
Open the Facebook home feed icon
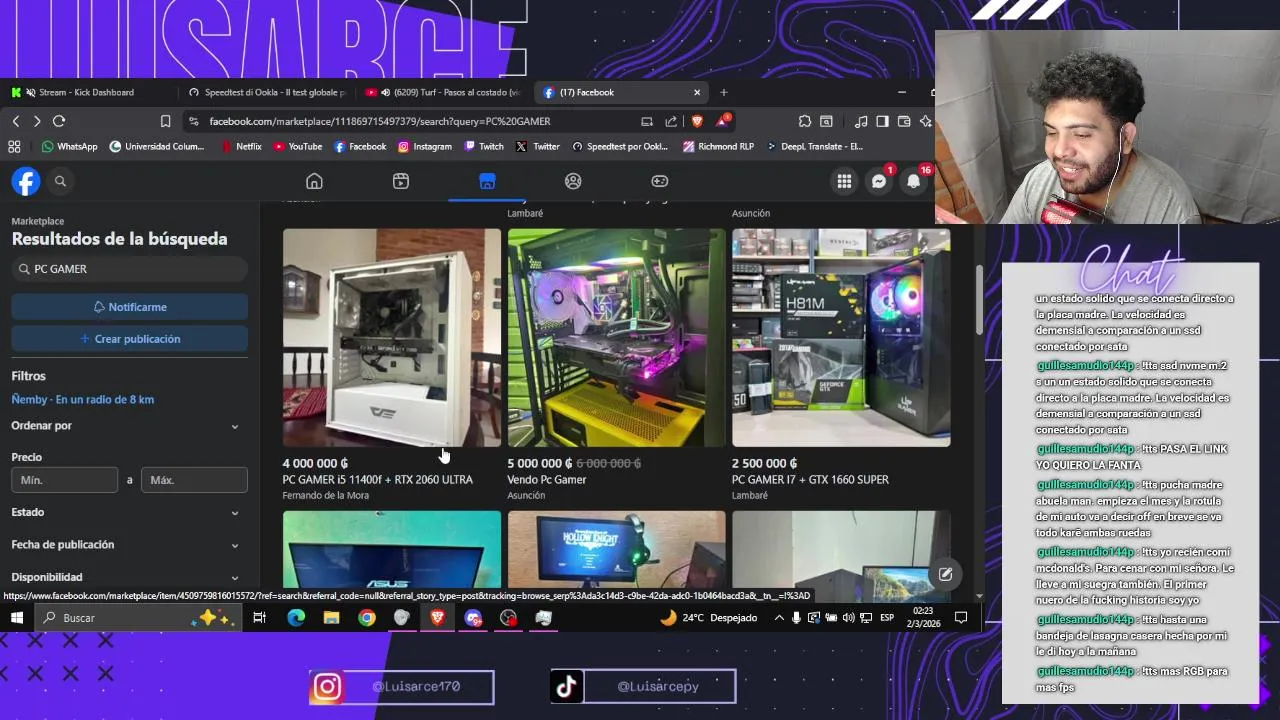point(314,181)
